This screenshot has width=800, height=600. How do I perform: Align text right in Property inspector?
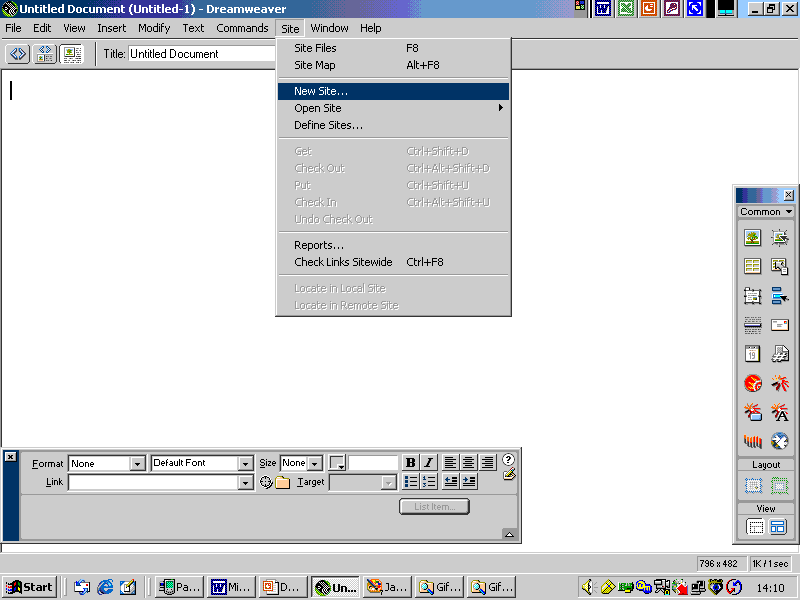487,463
